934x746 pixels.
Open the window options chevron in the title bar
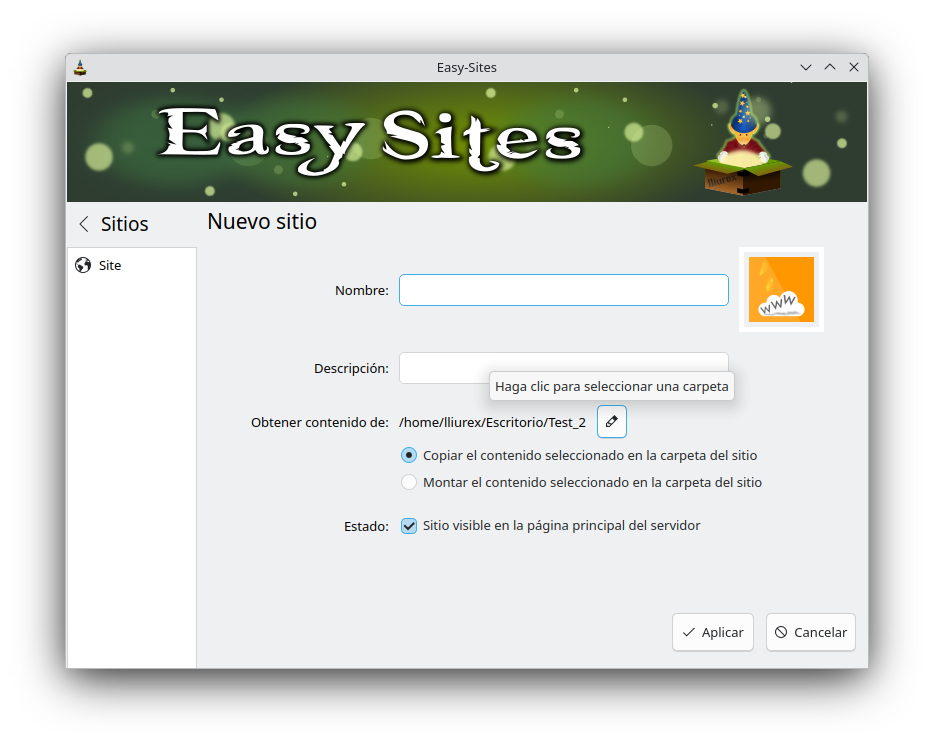[x=806, y=67]
